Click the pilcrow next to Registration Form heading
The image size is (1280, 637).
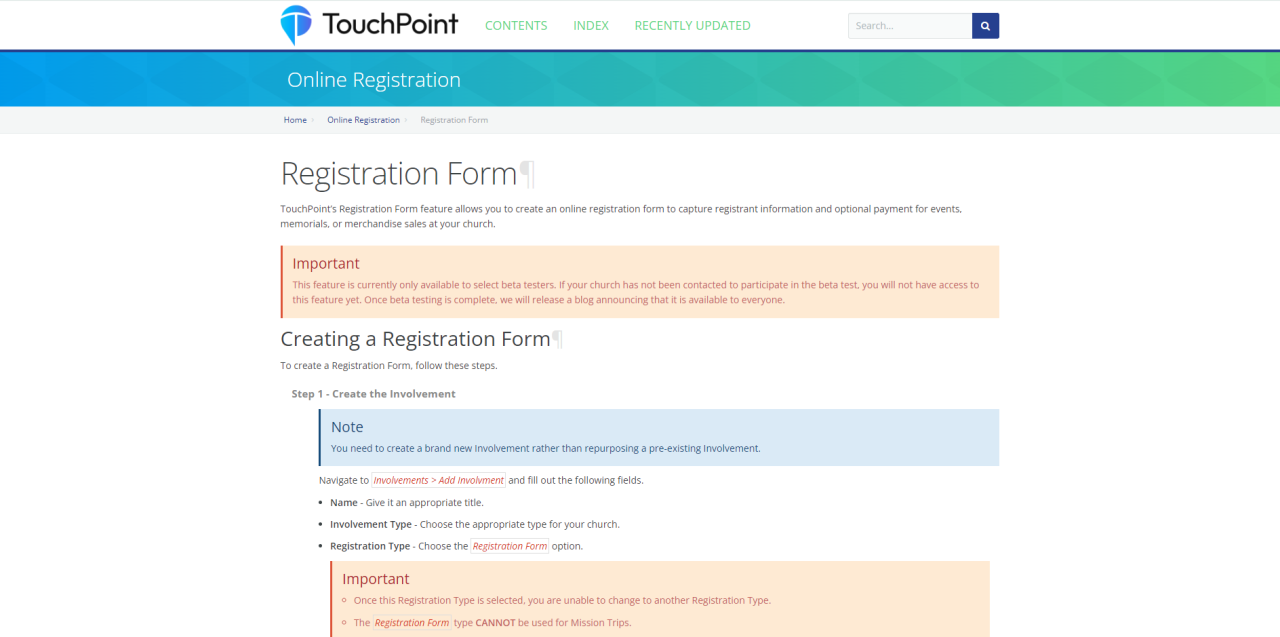(x=527, y=174)
